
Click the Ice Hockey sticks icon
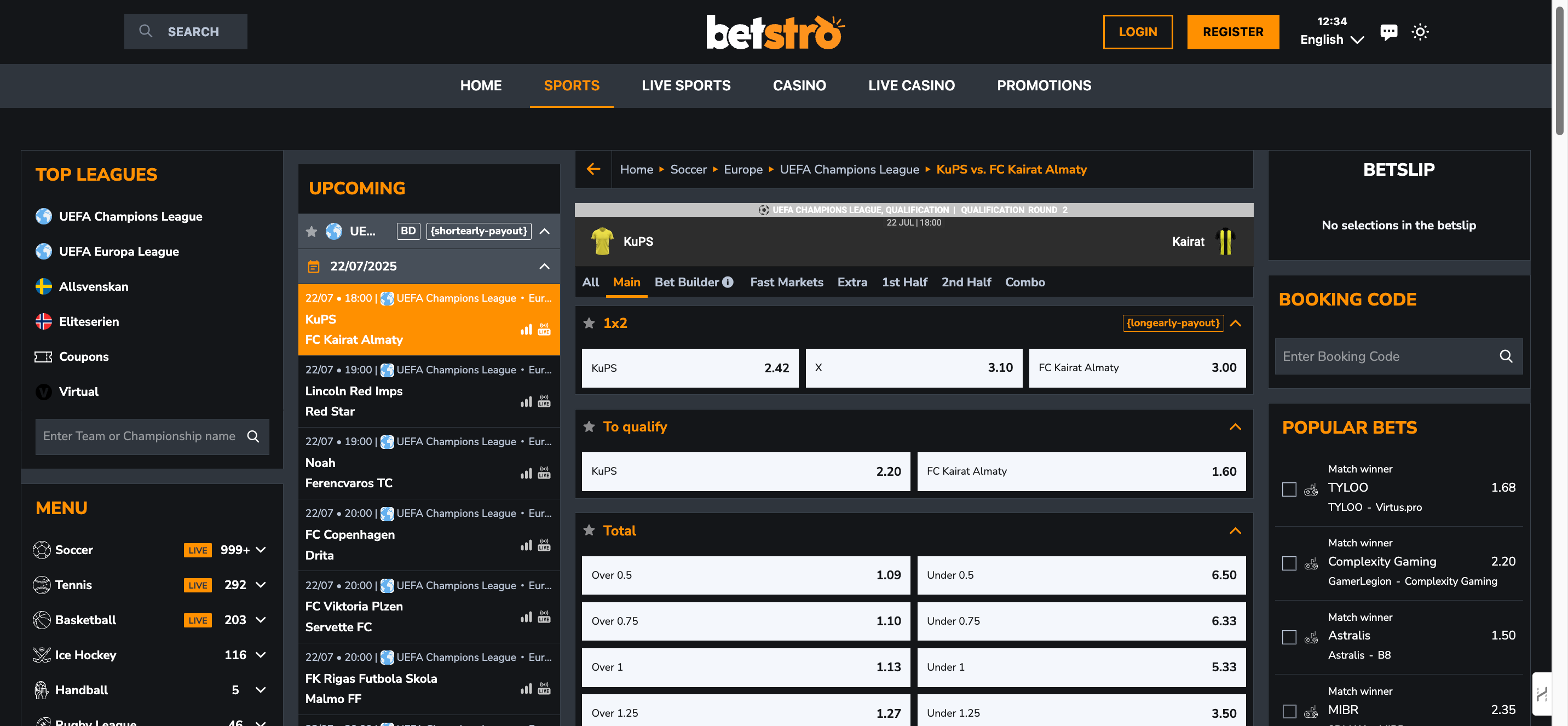click(x=42, y=655)
